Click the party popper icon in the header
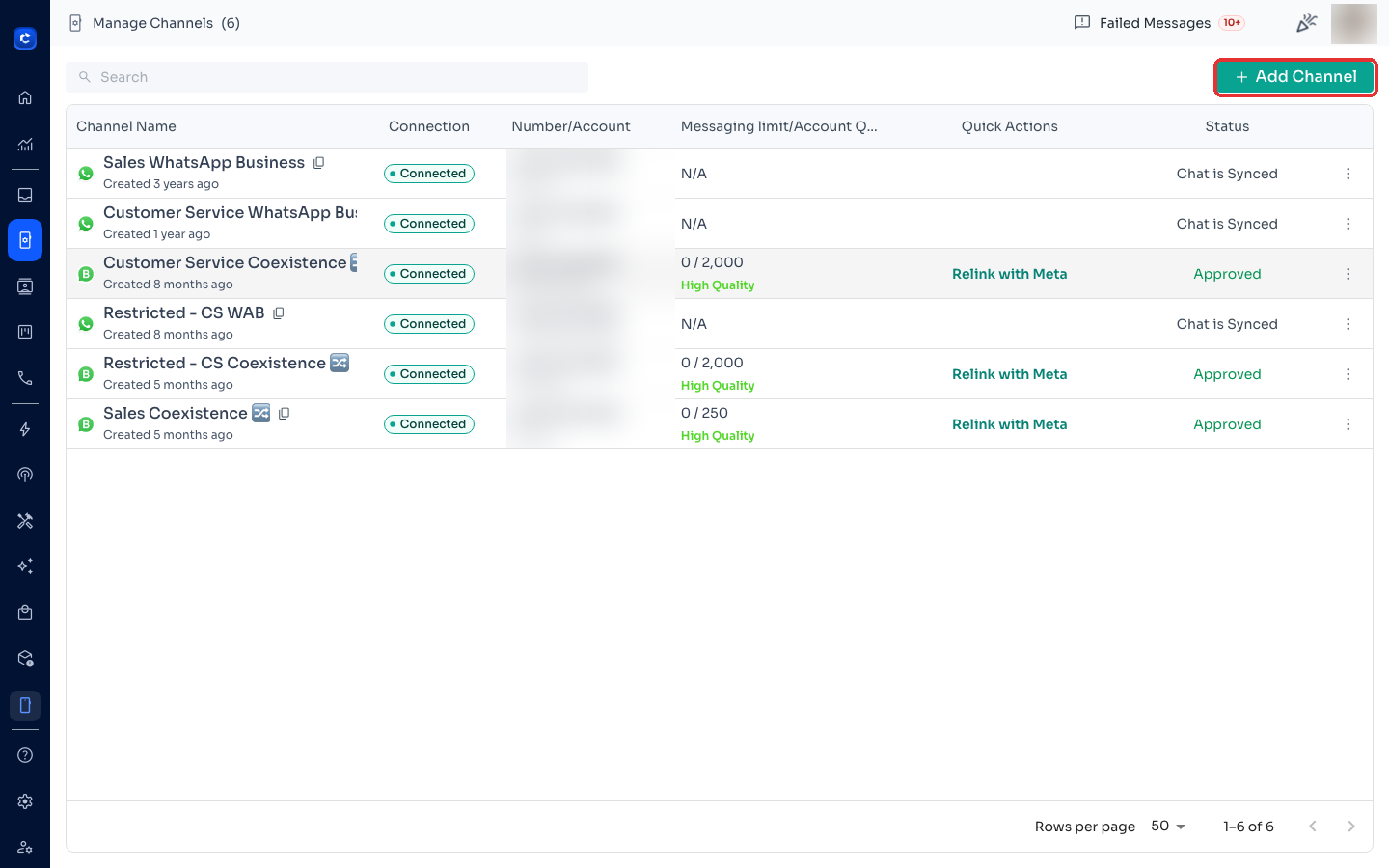 click(x=1306, y=22)
